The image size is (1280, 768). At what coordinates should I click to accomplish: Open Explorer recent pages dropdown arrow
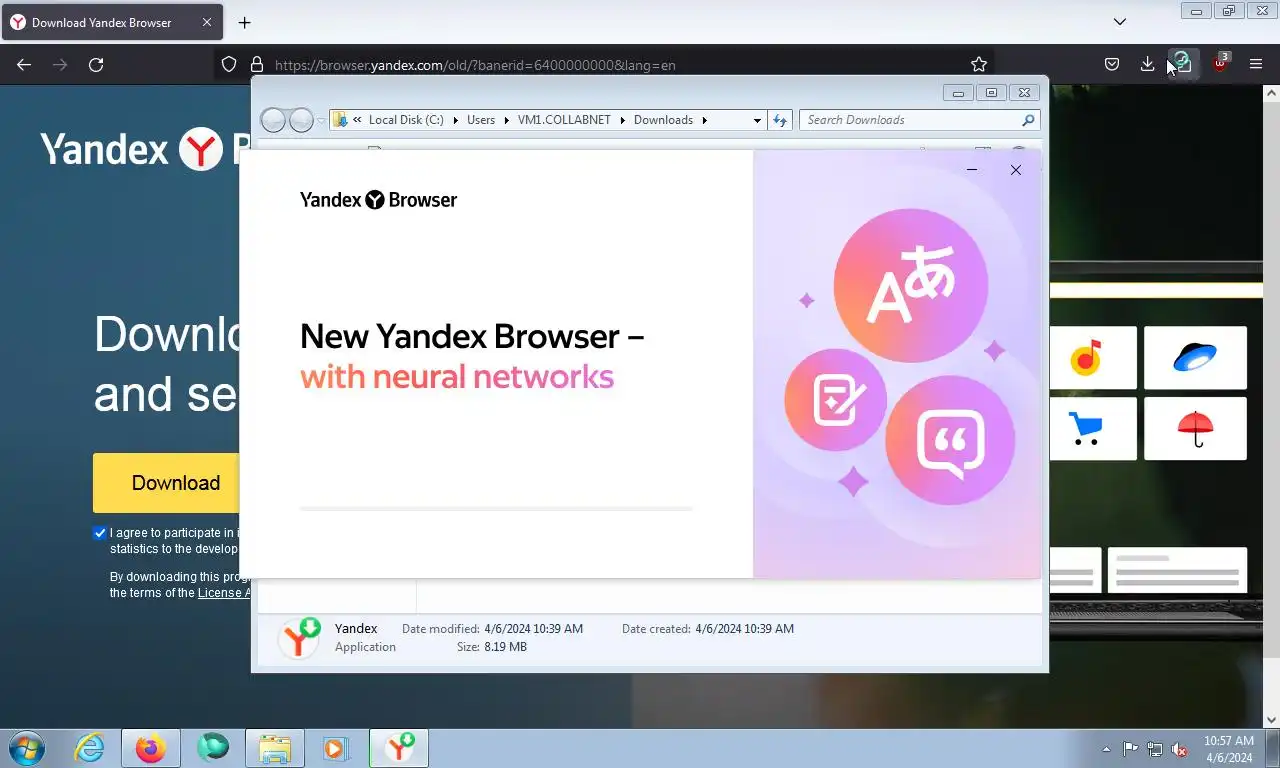point(321,120)
